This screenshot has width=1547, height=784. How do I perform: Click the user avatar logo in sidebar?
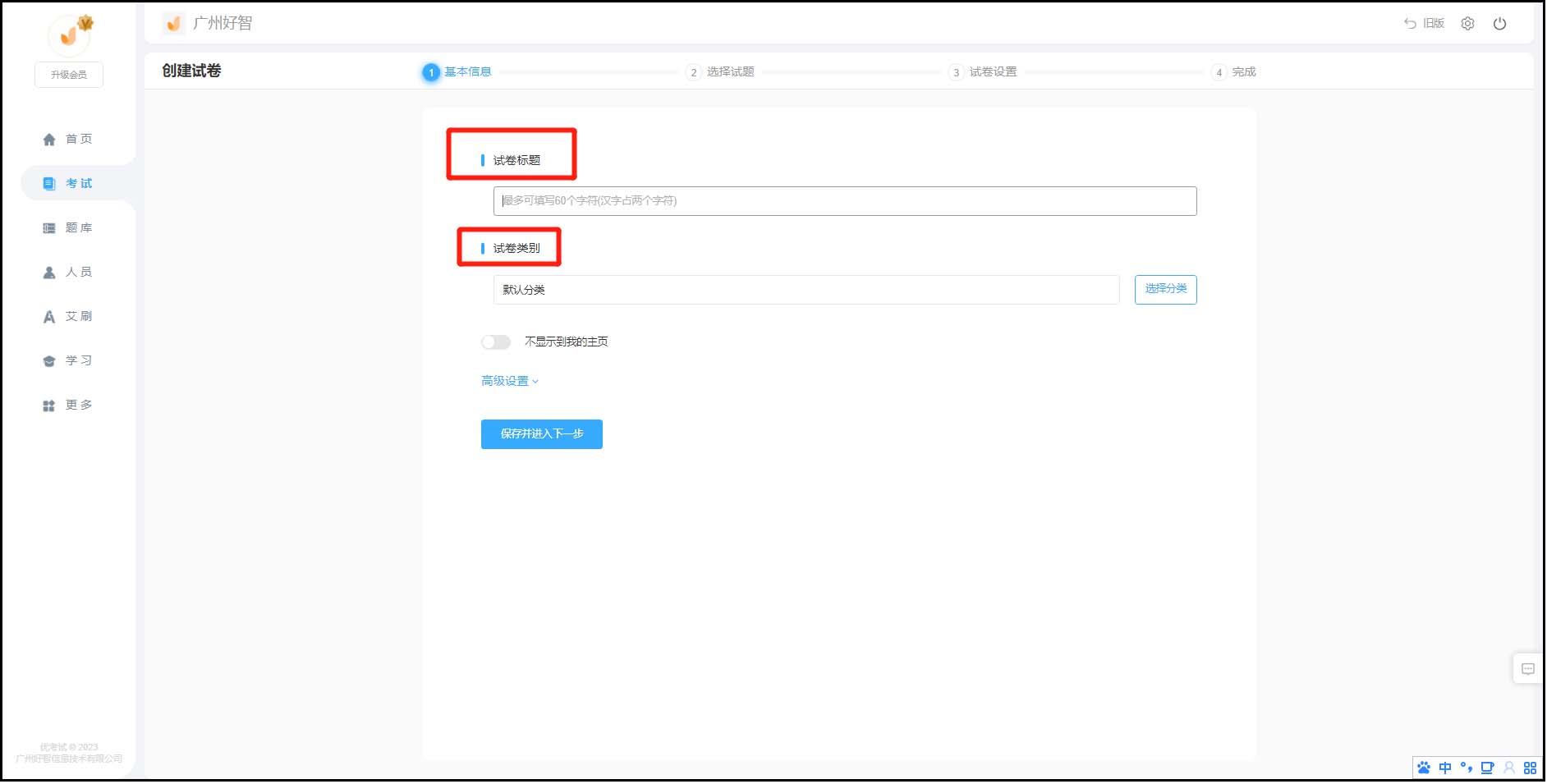pyautogui.click(x=69, y=34)
